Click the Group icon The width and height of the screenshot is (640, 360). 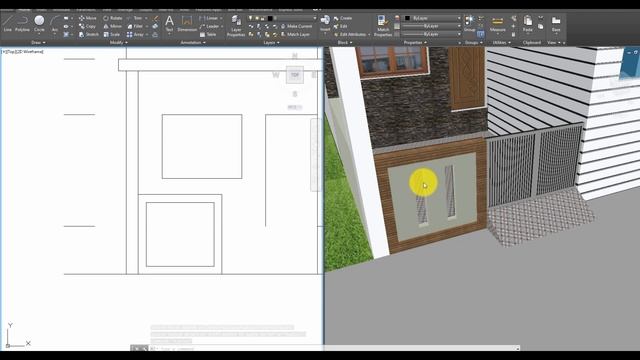pos(469,23)
